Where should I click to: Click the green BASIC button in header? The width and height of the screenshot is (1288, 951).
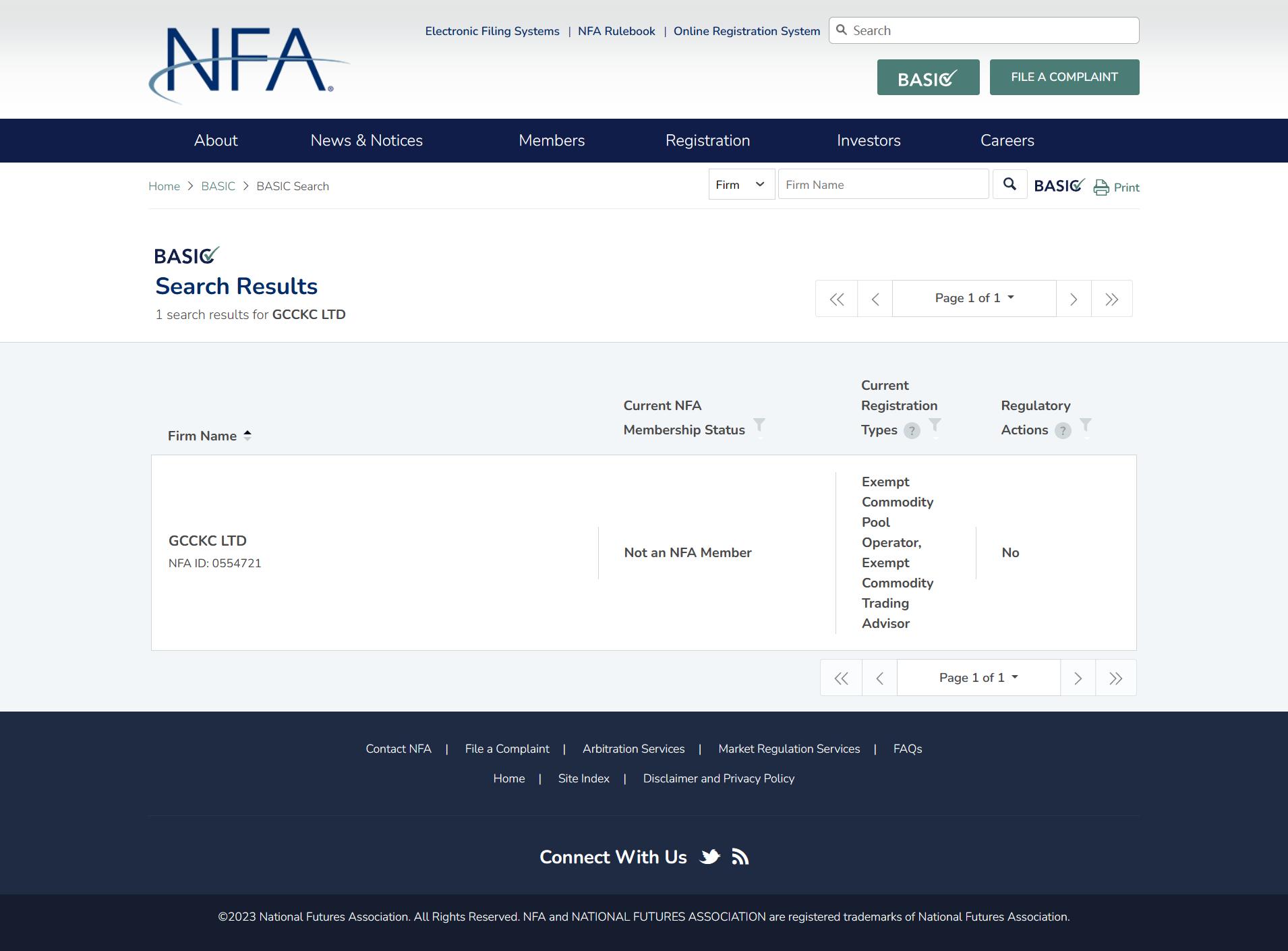click(x=928, y=78)
